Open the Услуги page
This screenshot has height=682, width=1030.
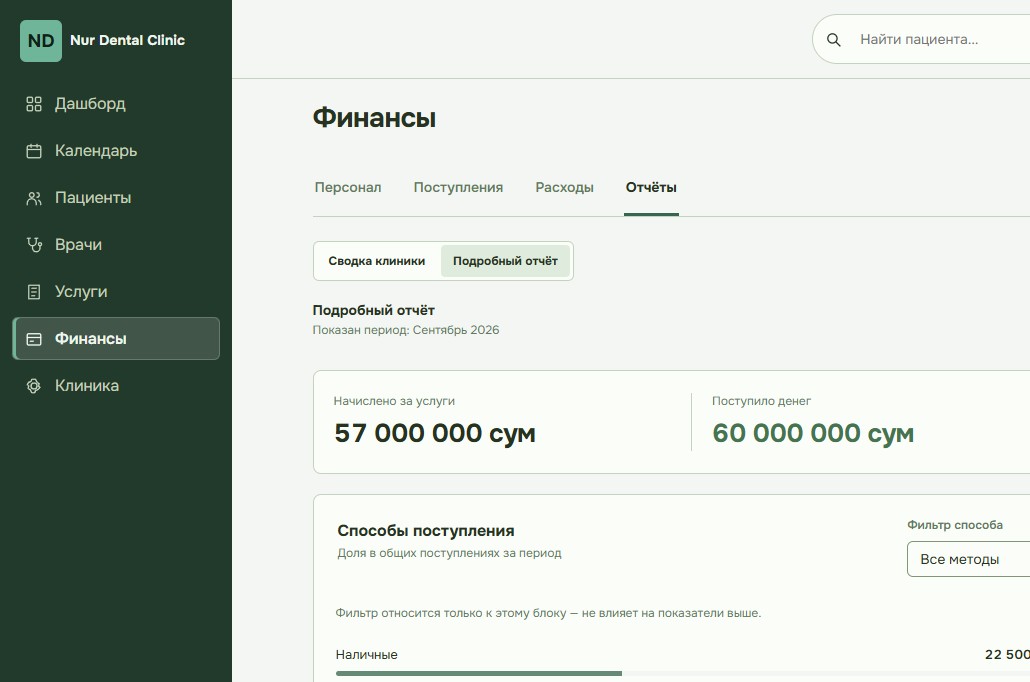116,292
